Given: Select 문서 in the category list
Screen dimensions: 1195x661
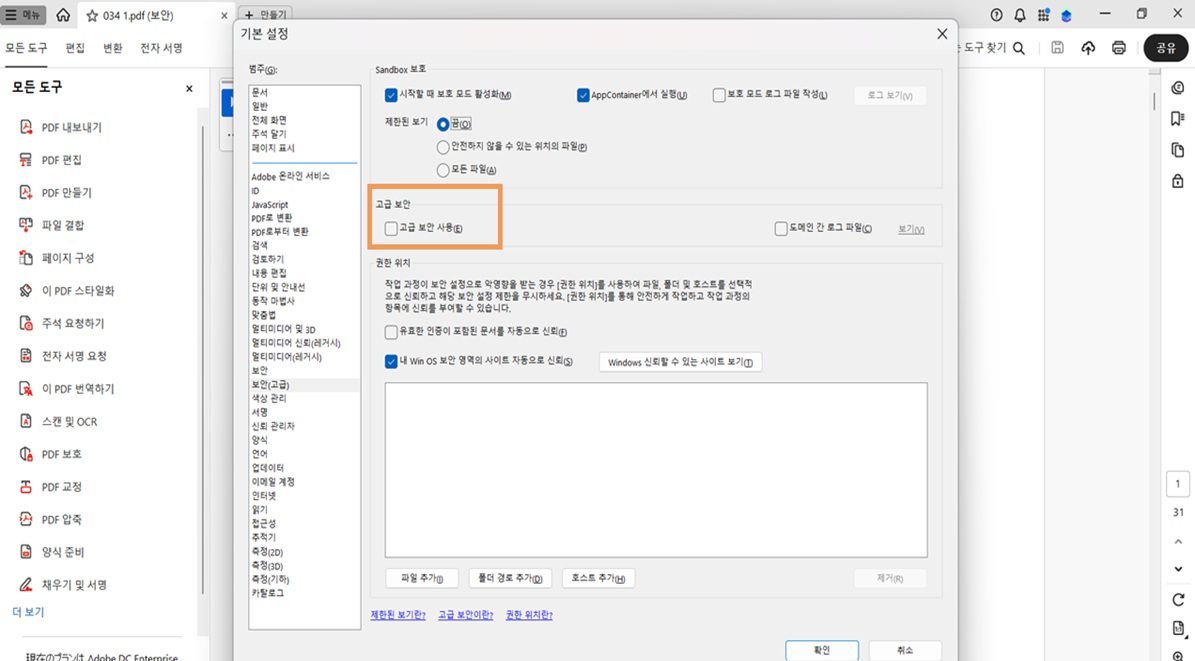Looking at the screenshot, I should pos(260,92).
